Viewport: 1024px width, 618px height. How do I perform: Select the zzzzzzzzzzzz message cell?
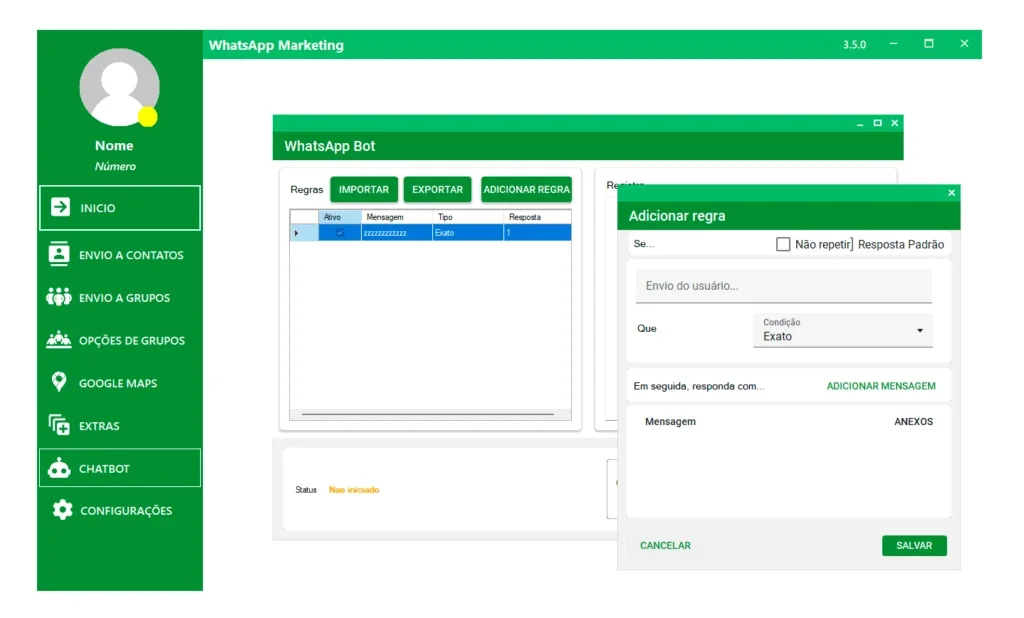pyautogui.click(x=396, y=233)
